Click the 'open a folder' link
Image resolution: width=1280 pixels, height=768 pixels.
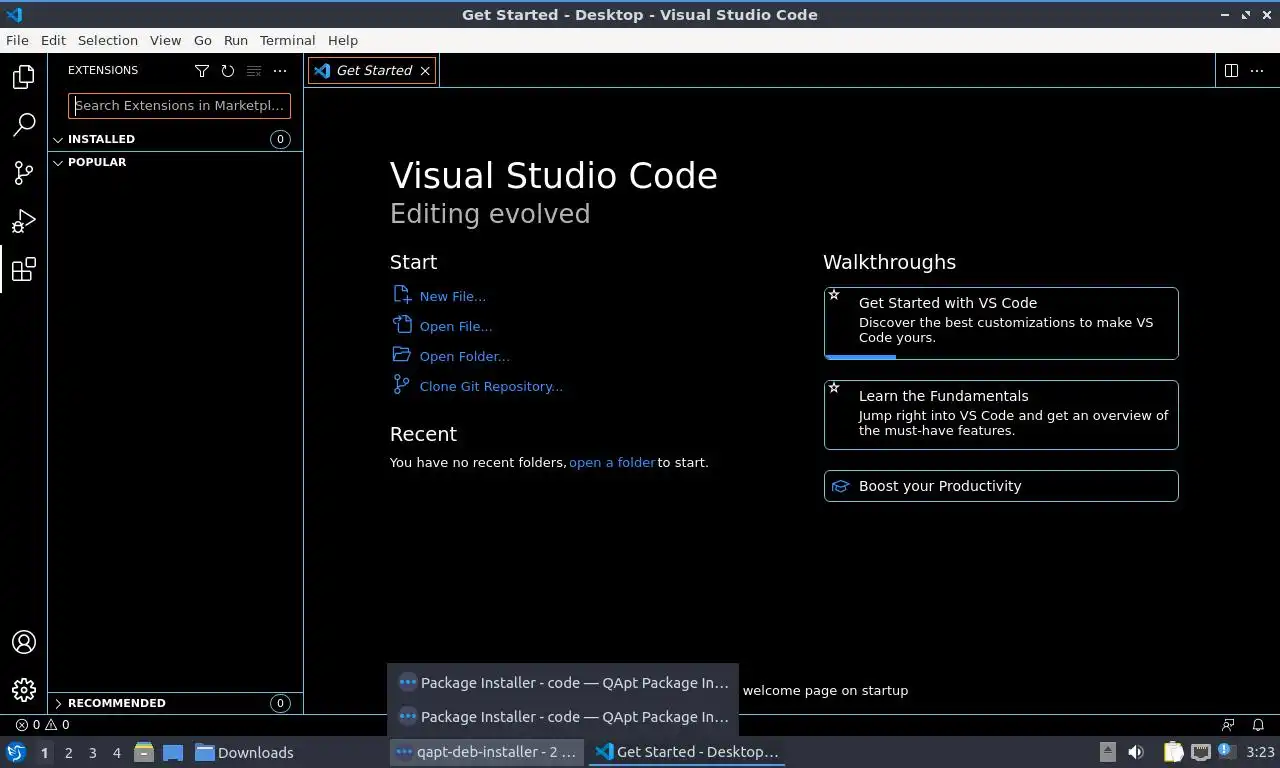[x=612, y=462]
